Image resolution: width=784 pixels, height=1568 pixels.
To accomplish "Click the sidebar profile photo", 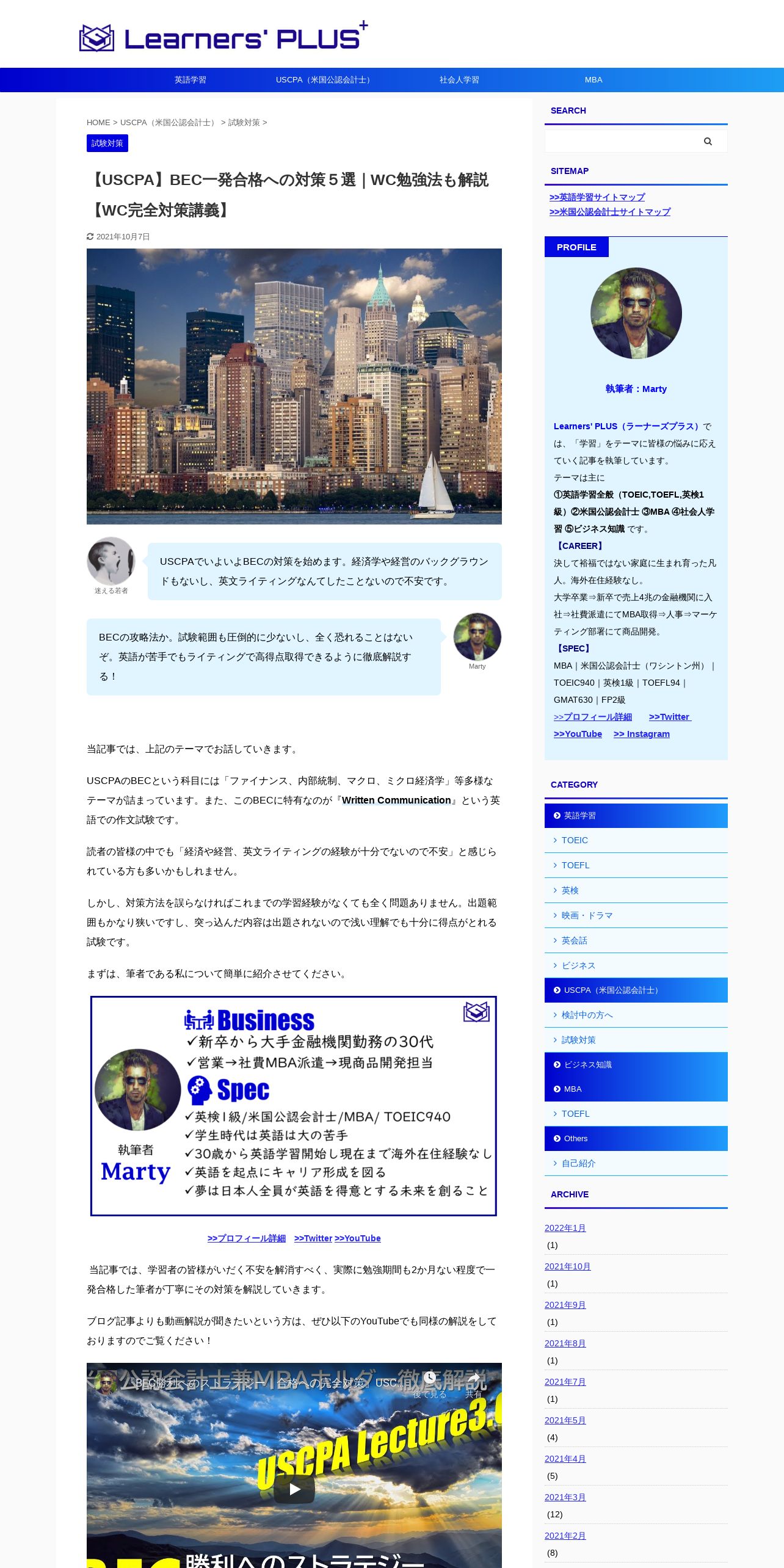I will (x=636, y=313).
